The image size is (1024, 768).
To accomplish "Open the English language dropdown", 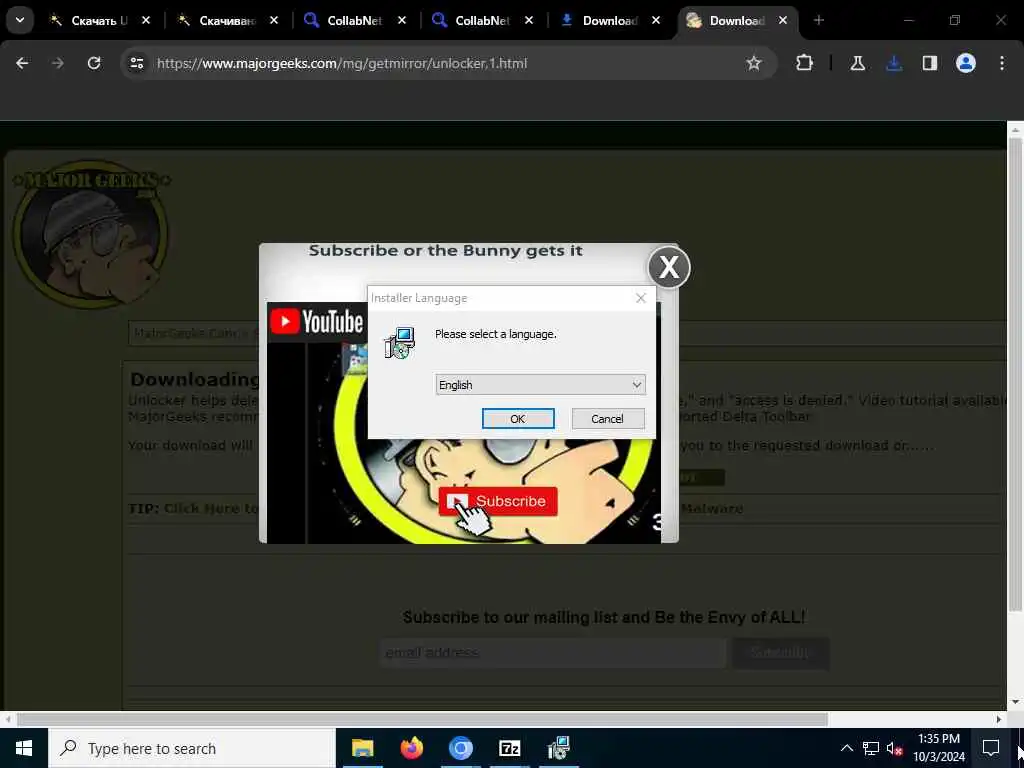I will [x=540, y=385].
